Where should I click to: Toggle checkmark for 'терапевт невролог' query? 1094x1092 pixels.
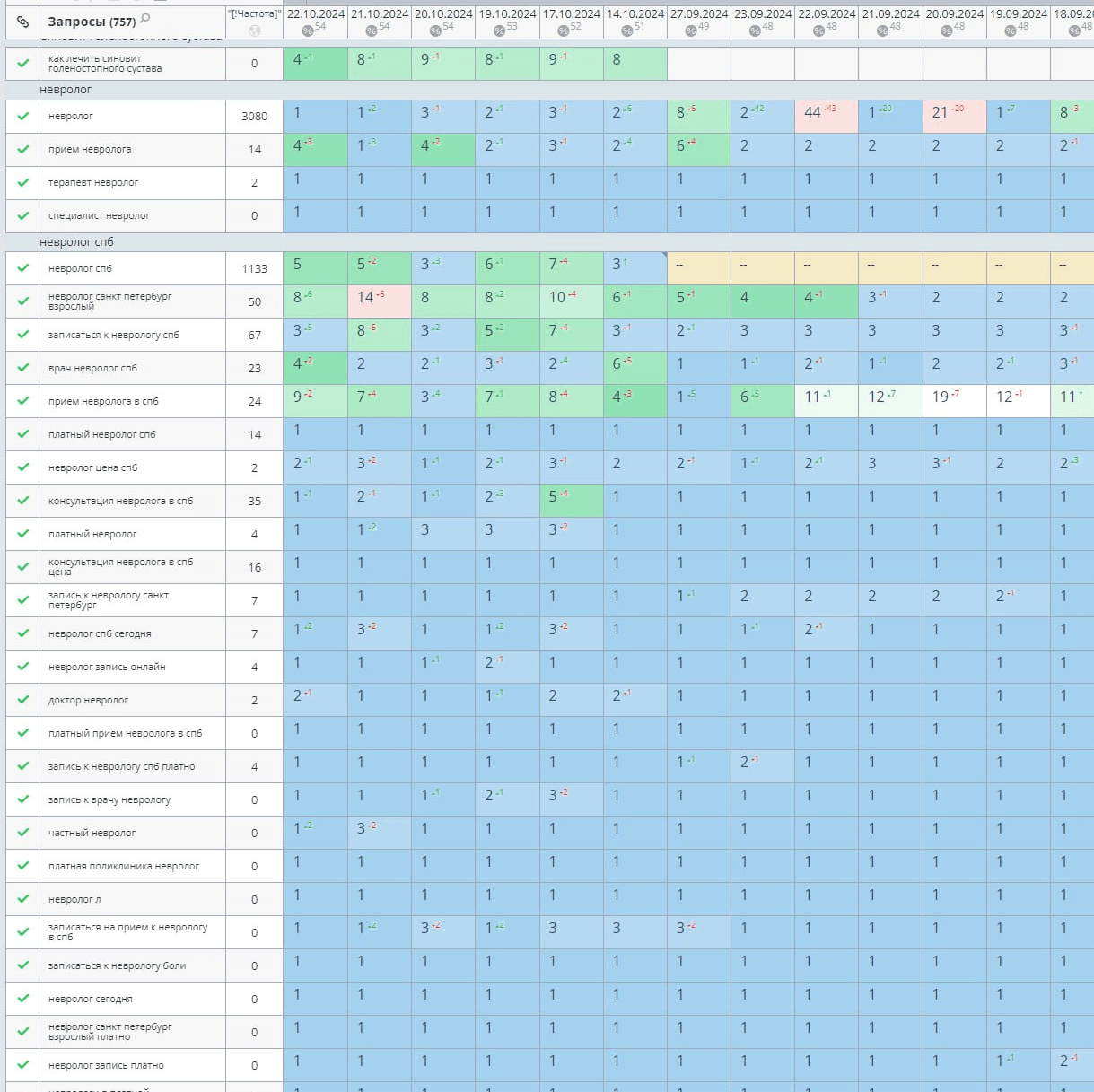tap(23, 182)
